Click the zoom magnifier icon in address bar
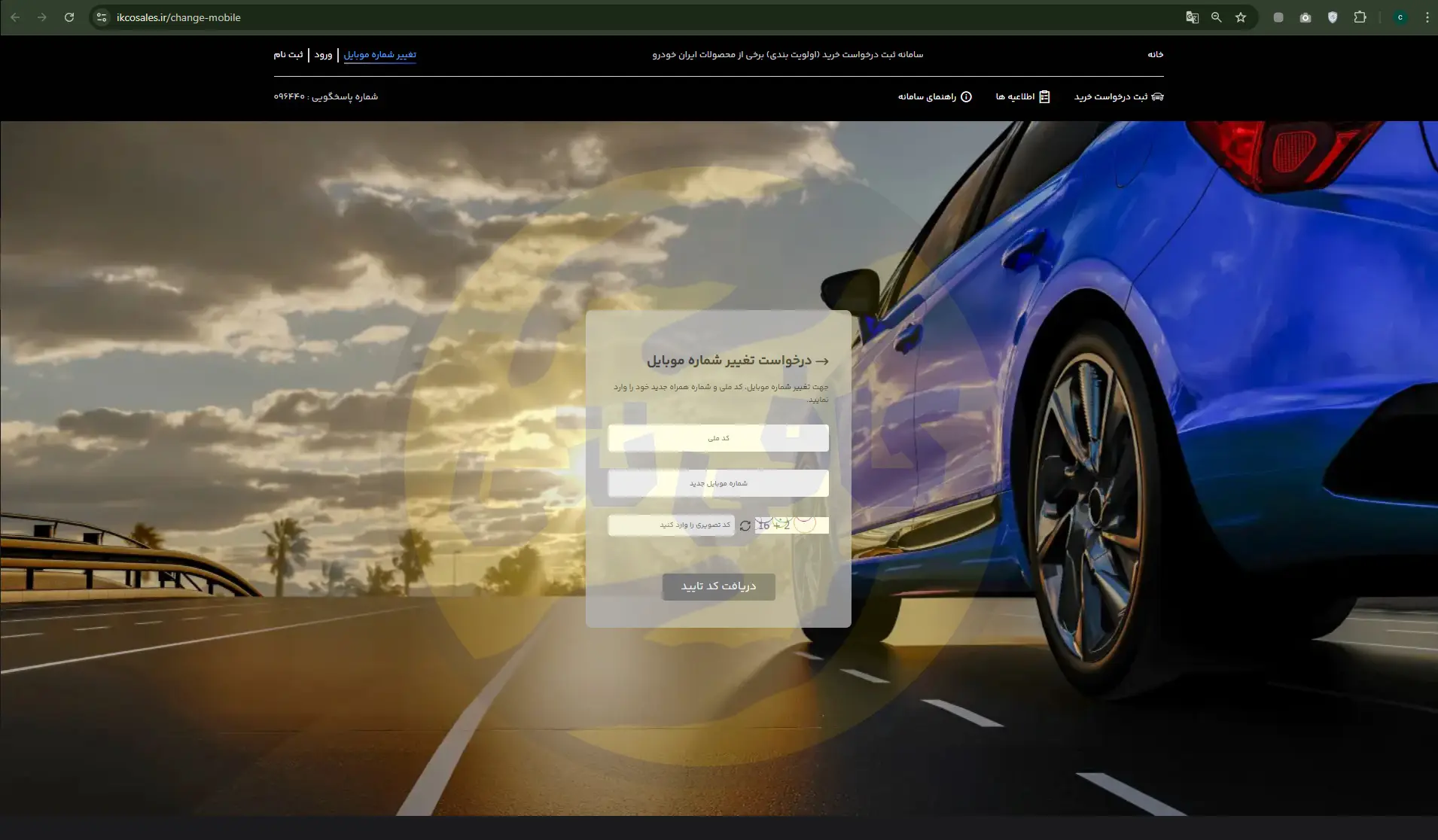The width and height of the screenshot is (1438, 840). click(1216, 17)
